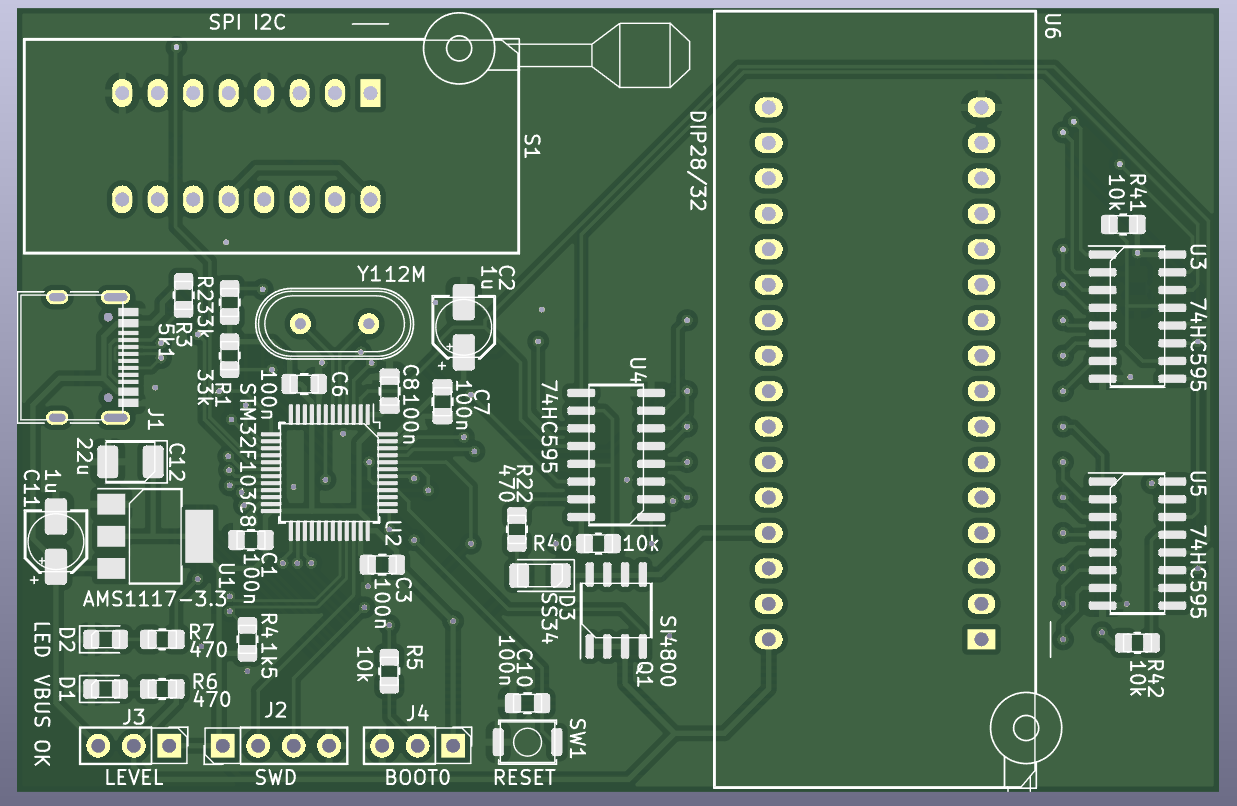Select the square pad of S1 SPI I2C switch
Viewport: 1237px width, 806px height.
point(370,94)
